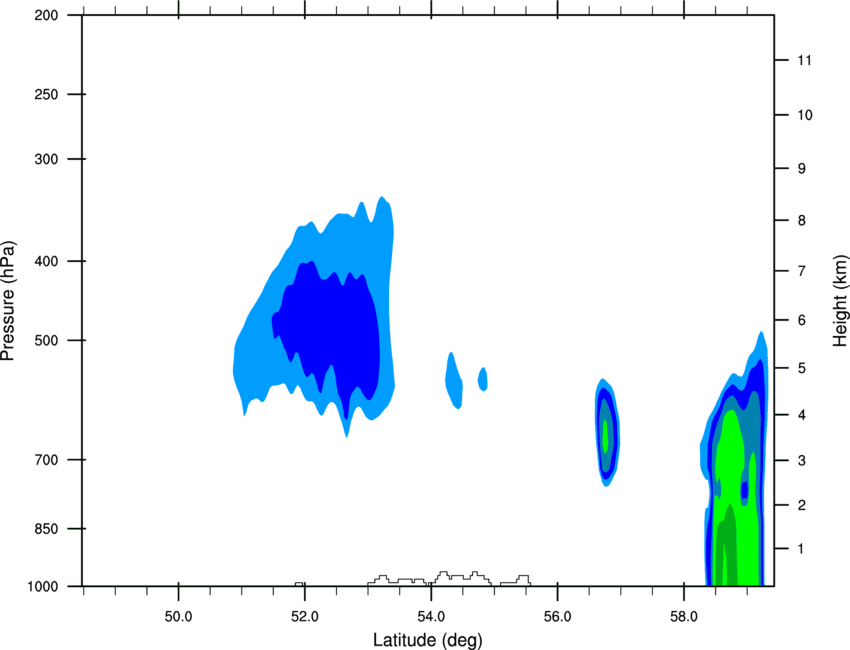Click the 5 km height tick label
The height and width of the screenshot is (650, 850).
click(x=802, y=368)
